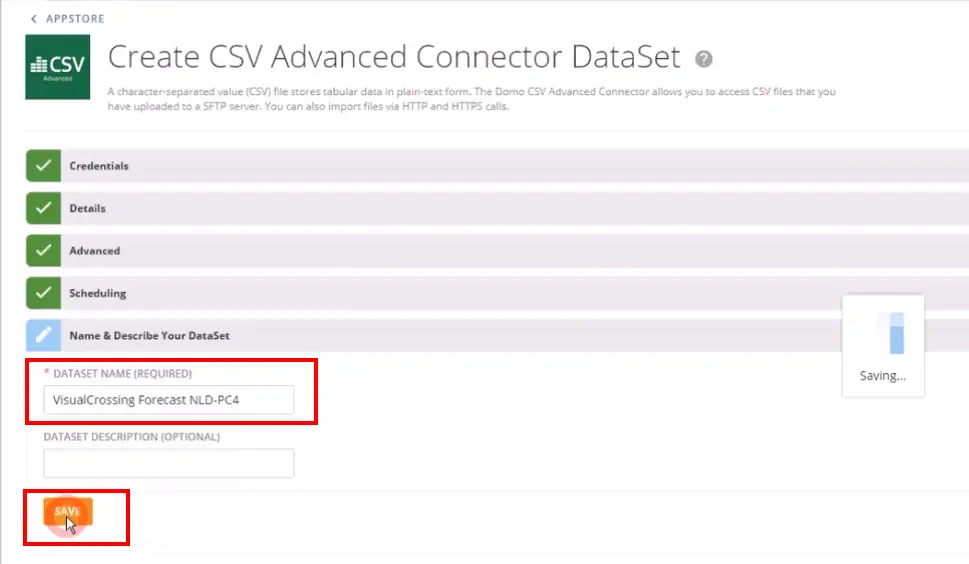Click into the Dataset Description field

point(168,463)
